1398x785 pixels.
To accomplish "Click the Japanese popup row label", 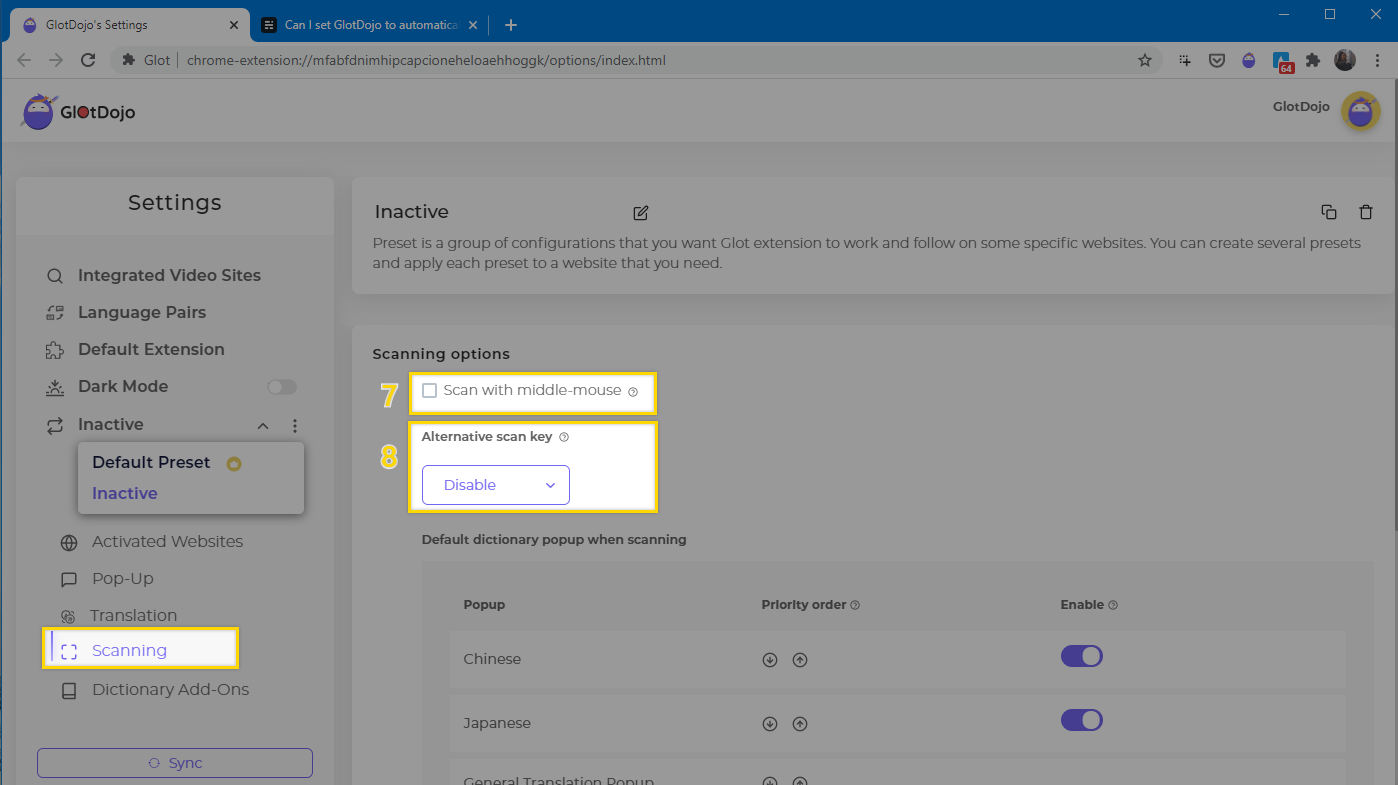I will click(497, 724).
